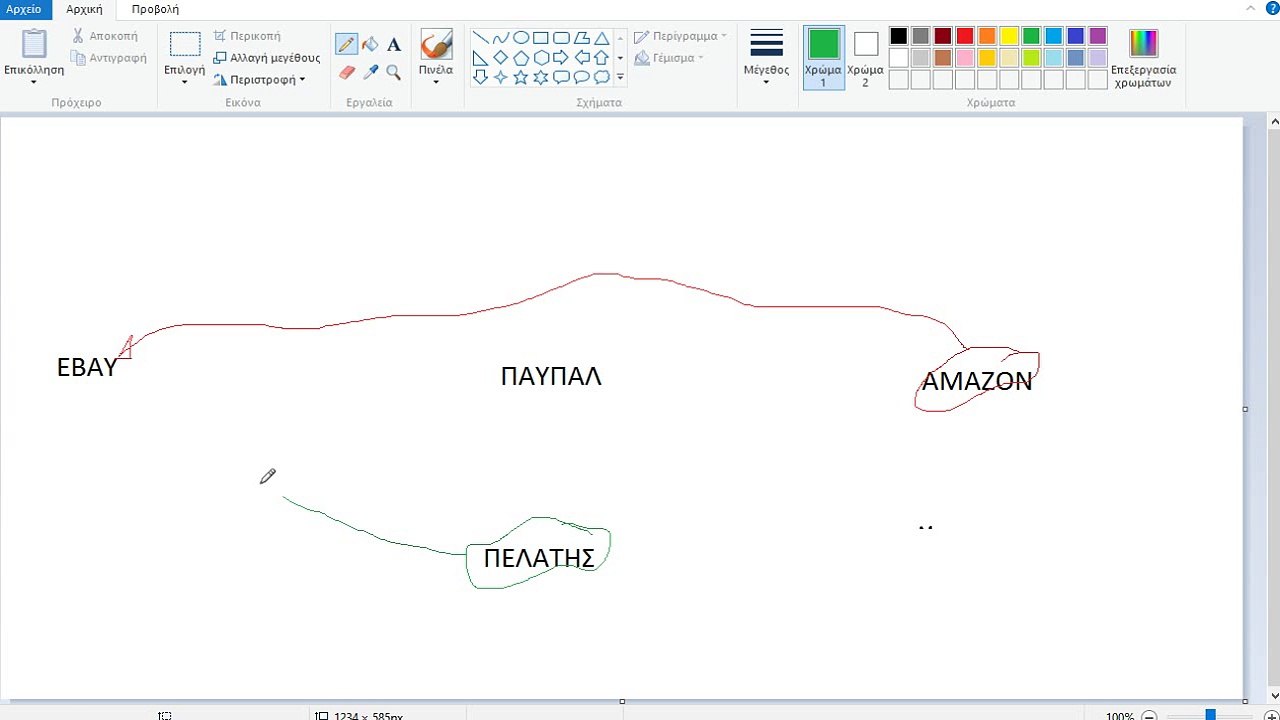Viewport: 1280px width, 720px height.
Task: Choose the Hexagon shape
Action: point(541,57)
